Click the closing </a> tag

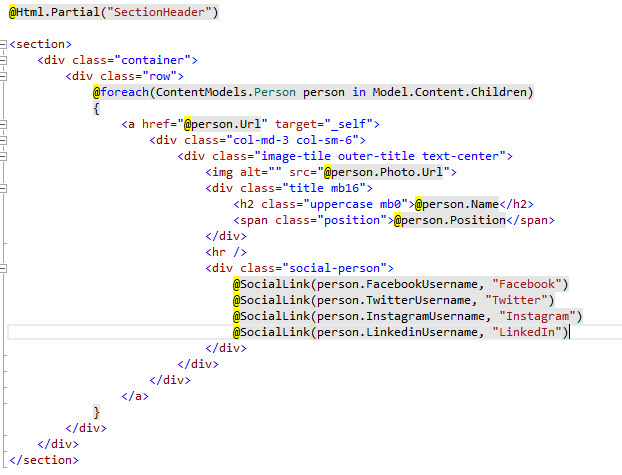coord(135,396)
